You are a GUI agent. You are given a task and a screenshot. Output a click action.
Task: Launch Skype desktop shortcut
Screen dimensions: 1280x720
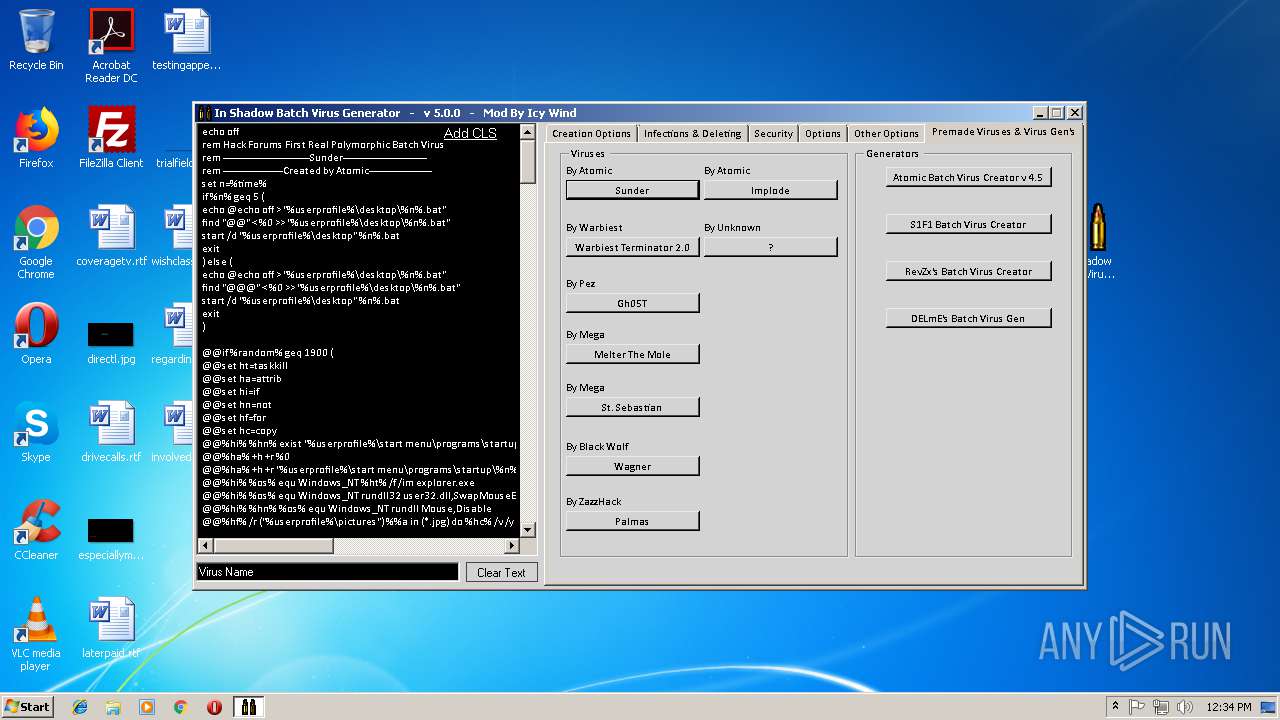tap(36, 432)
